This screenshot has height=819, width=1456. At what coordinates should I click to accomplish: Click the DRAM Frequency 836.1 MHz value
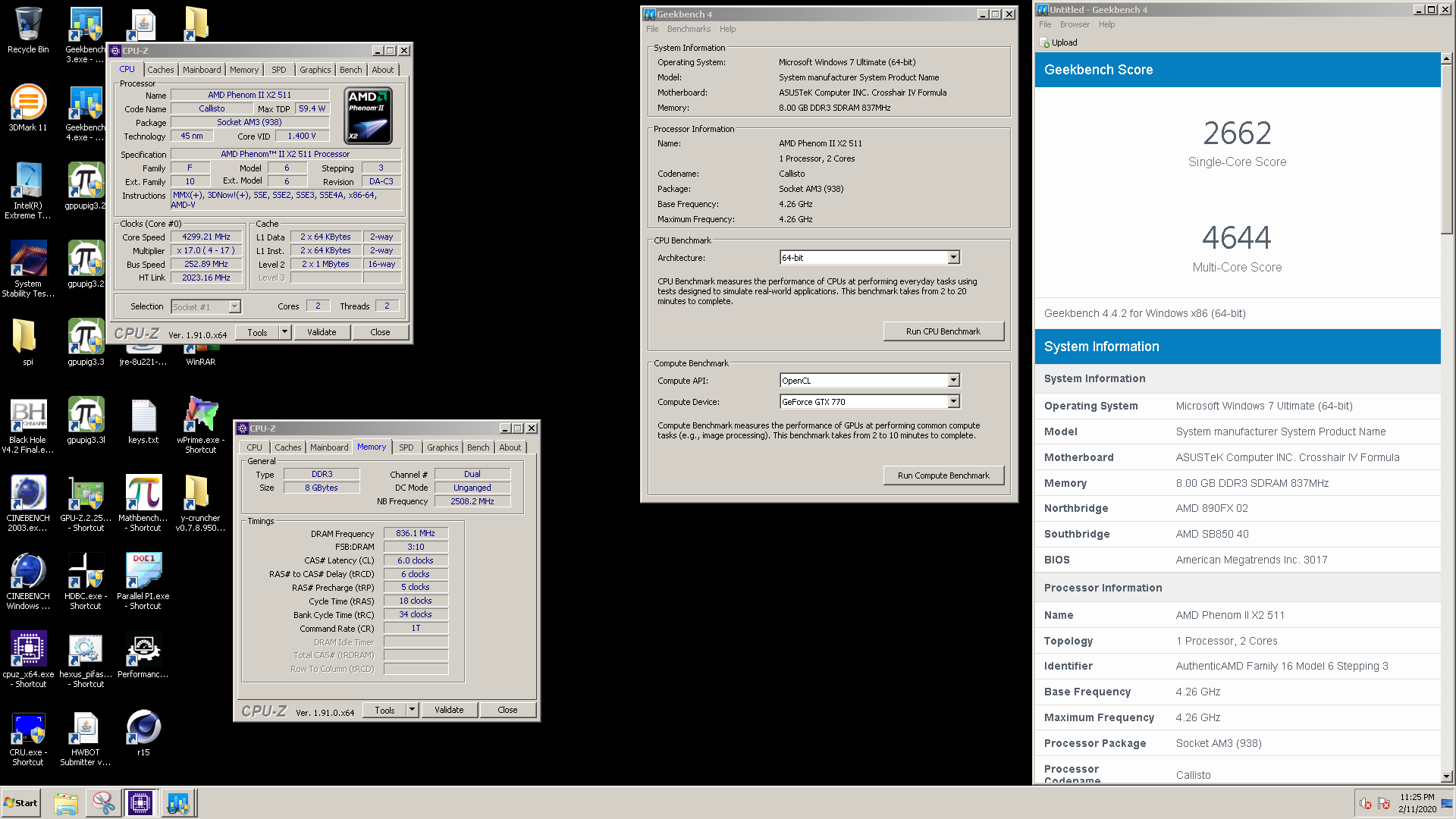(416, 533)
